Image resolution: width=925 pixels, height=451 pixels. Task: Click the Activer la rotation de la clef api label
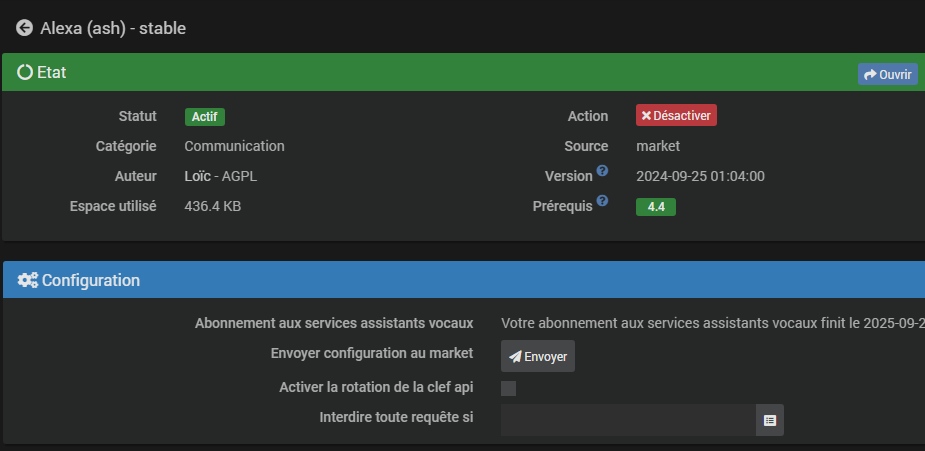click(376, 387)
